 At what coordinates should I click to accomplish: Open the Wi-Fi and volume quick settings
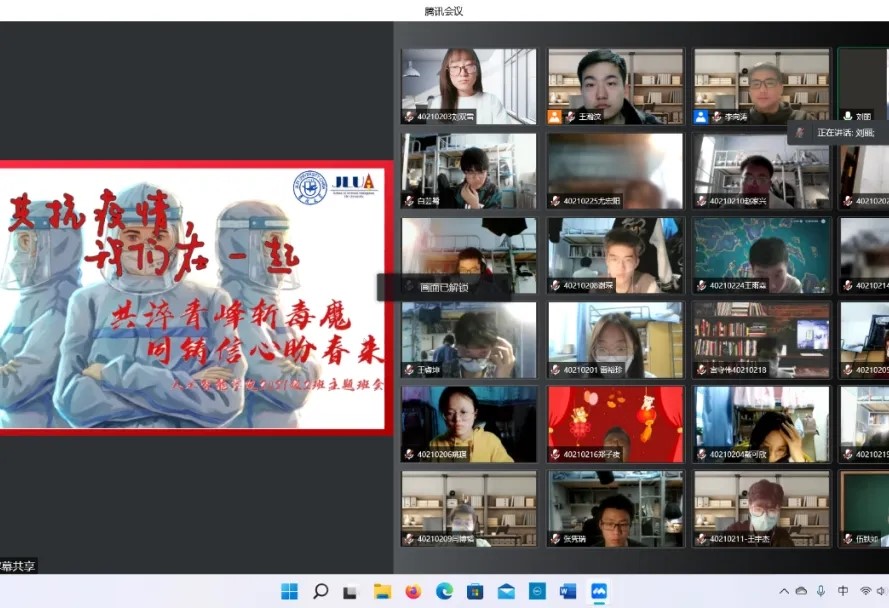click(866, 591)
